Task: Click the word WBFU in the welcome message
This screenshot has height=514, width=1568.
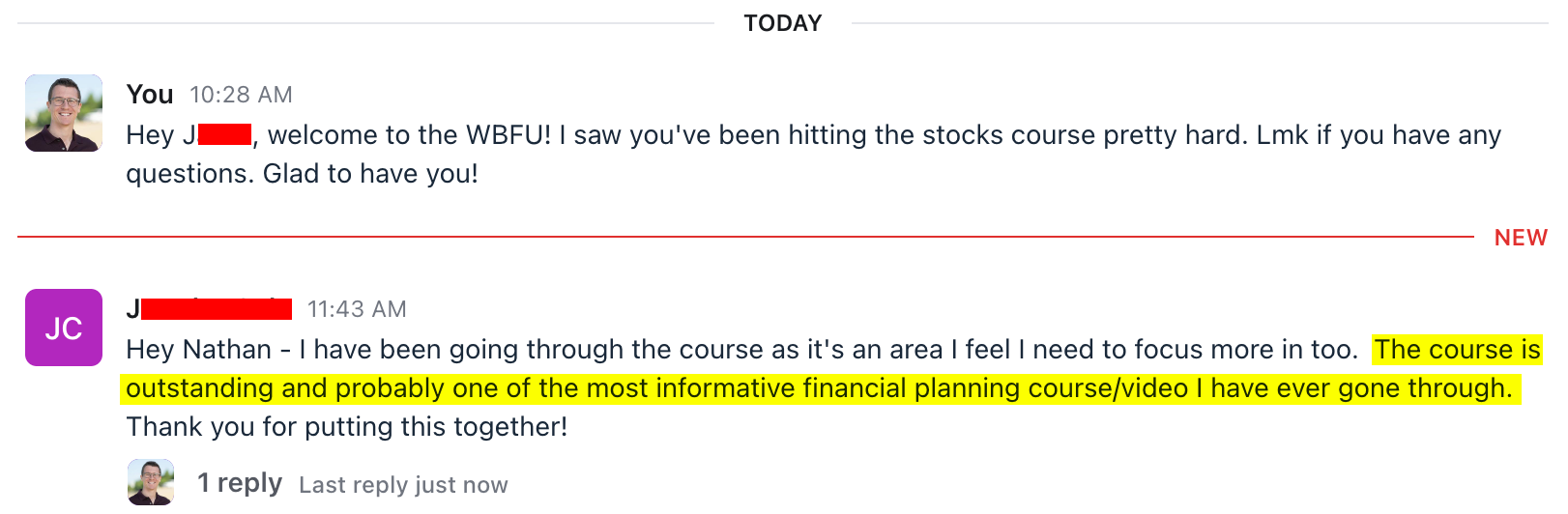Action: (508, 135)
